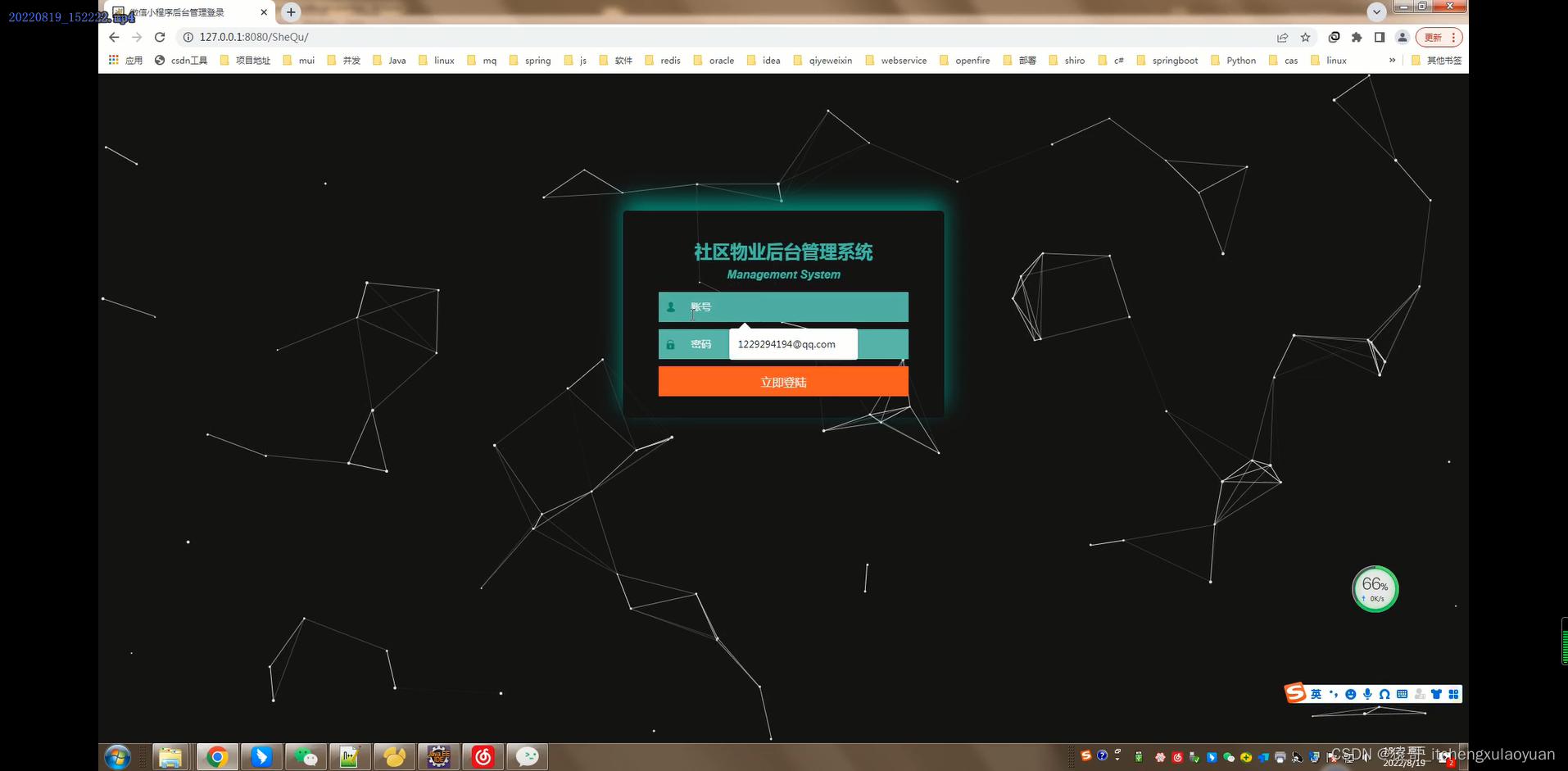Close the 微信小程序后台管理登录 tab
This screenshot has height=771, width=1568.
264,12
